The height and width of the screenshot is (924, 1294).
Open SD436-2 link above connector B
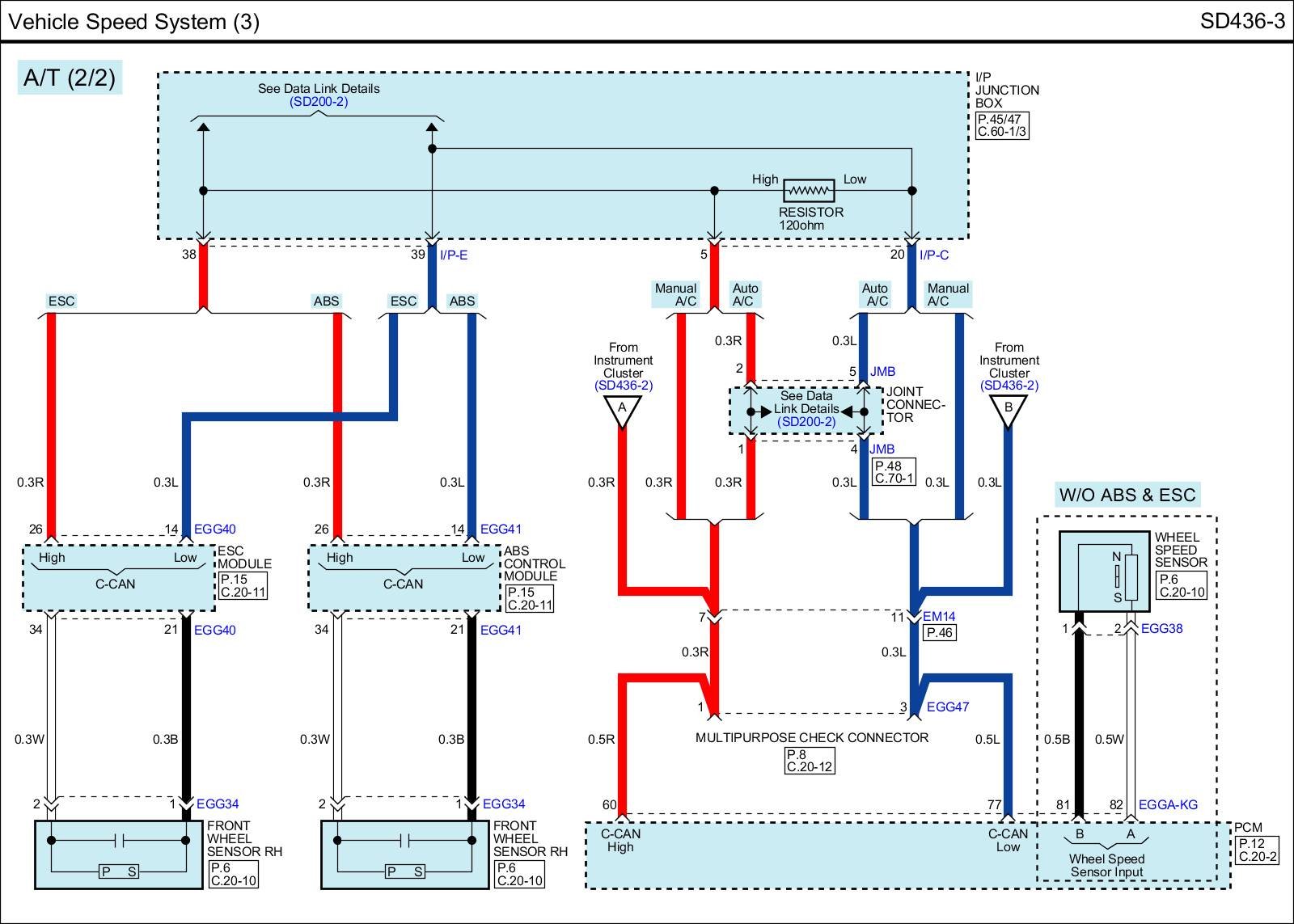(x=1009, y=386)
